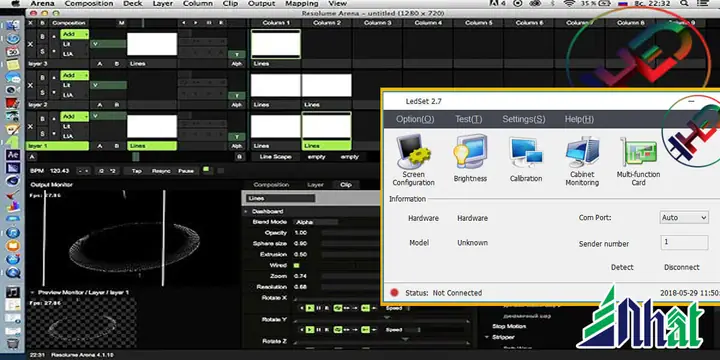Viewport: 720px width, 360px height.
Task: Open the Mapping menu in the menu bar
Action: click(x=302, y=4)
